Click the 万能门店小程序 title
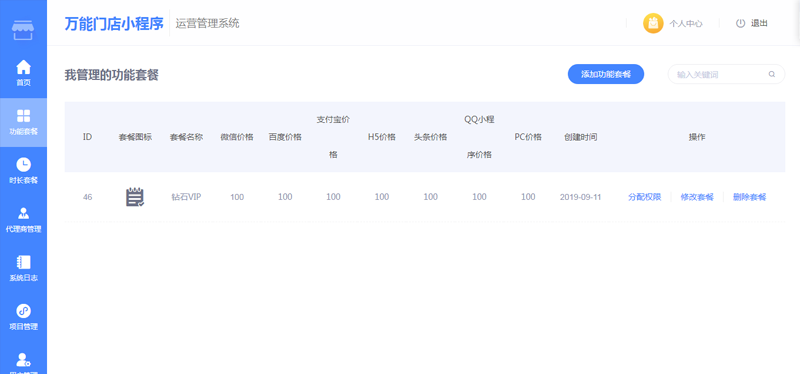 coord(114,23)
